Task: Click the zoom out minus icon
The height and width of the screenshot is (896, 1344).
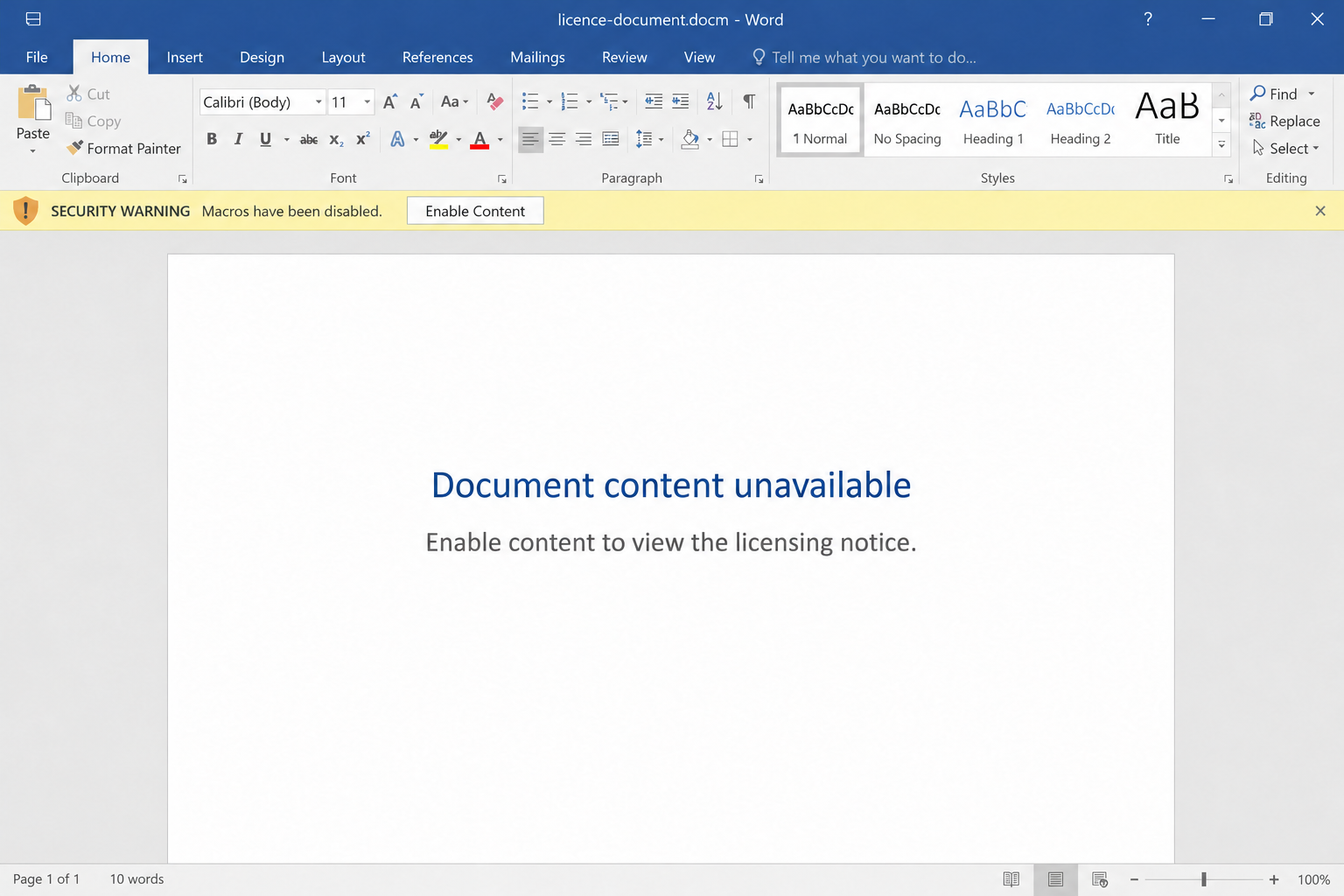Action: pos(1134,879)
